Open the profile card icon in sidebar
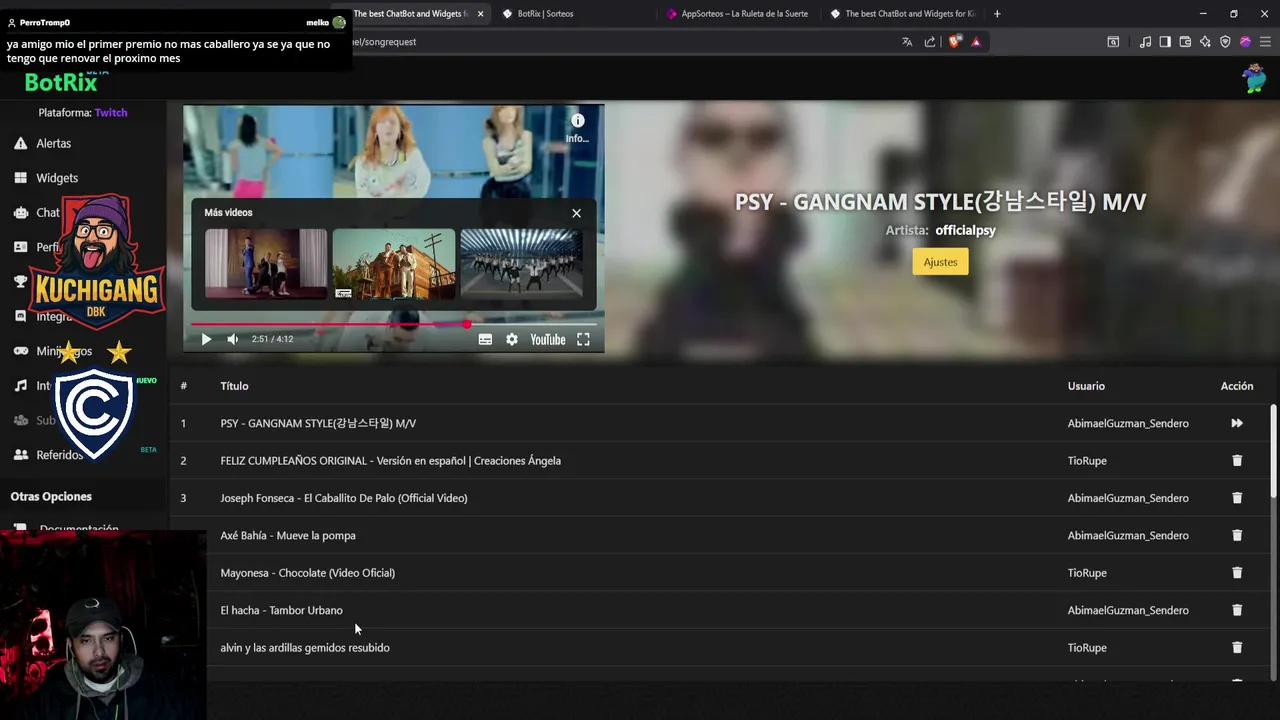 pos(20,247)
